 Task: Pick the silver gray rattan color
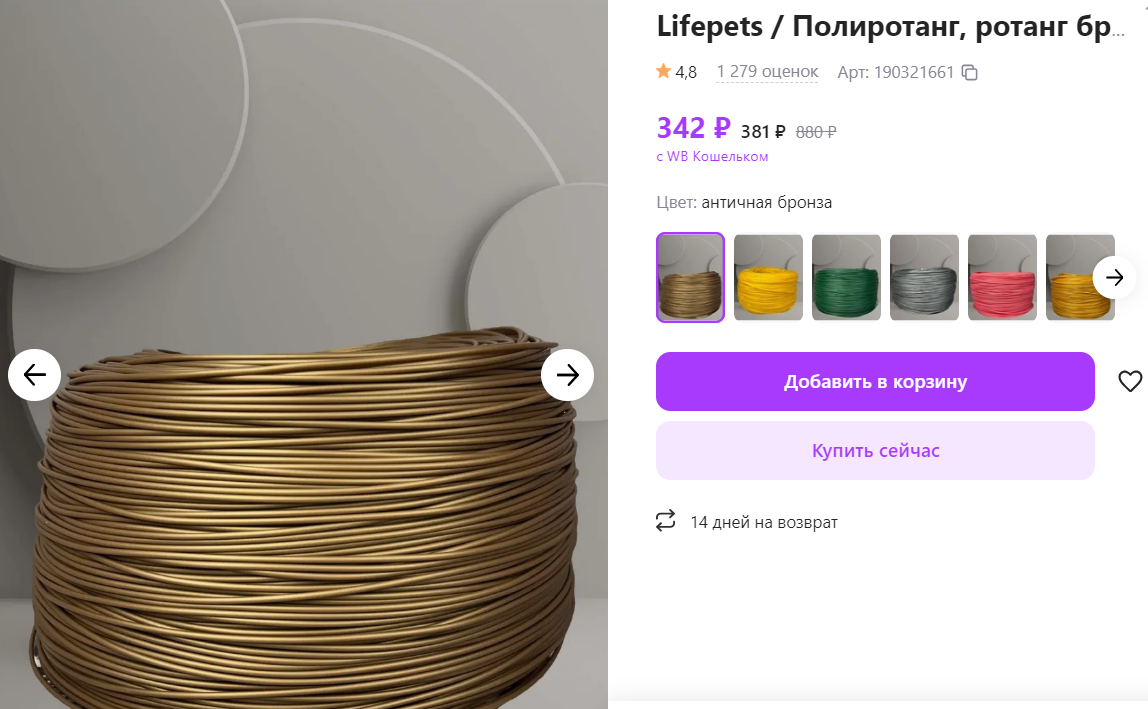point(924,278)
